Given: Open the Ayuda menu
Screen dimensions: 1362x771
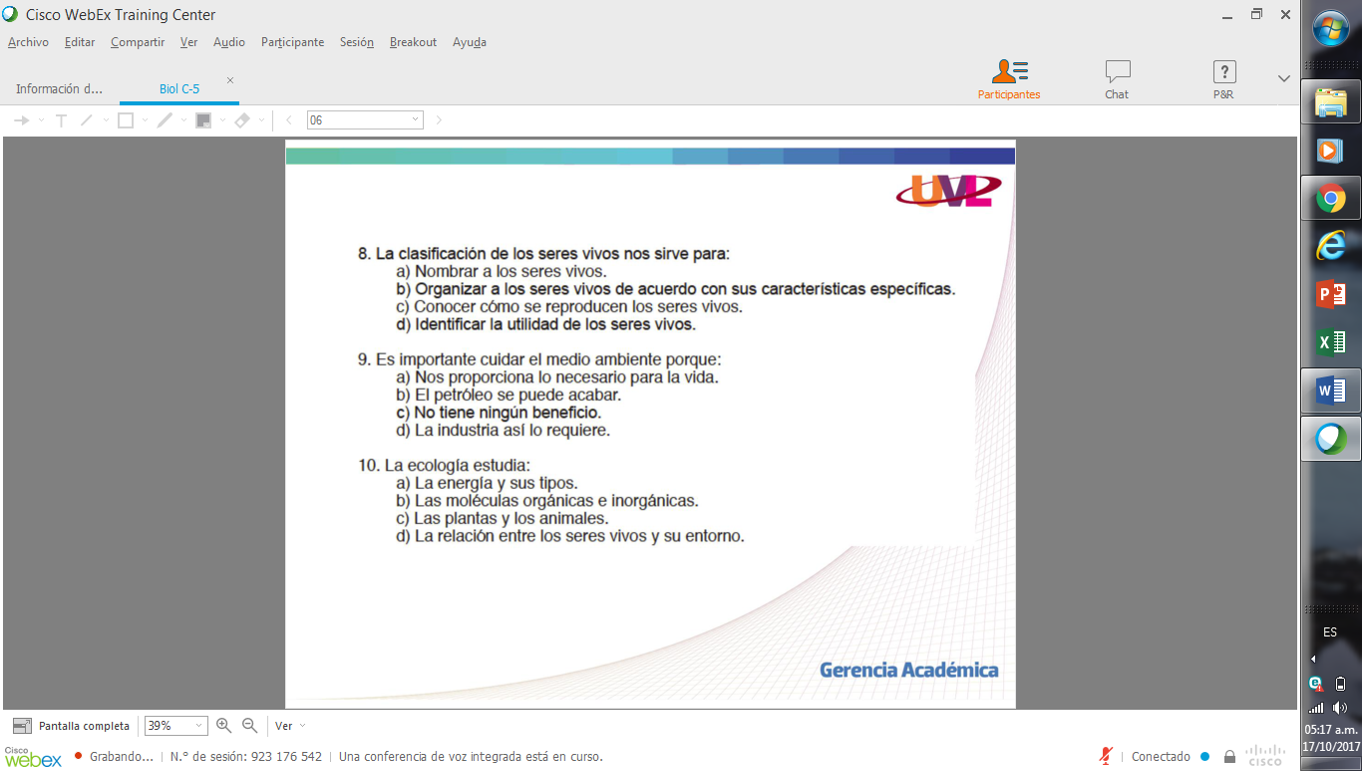Looking at the screenshot, I should coord(469,42).
